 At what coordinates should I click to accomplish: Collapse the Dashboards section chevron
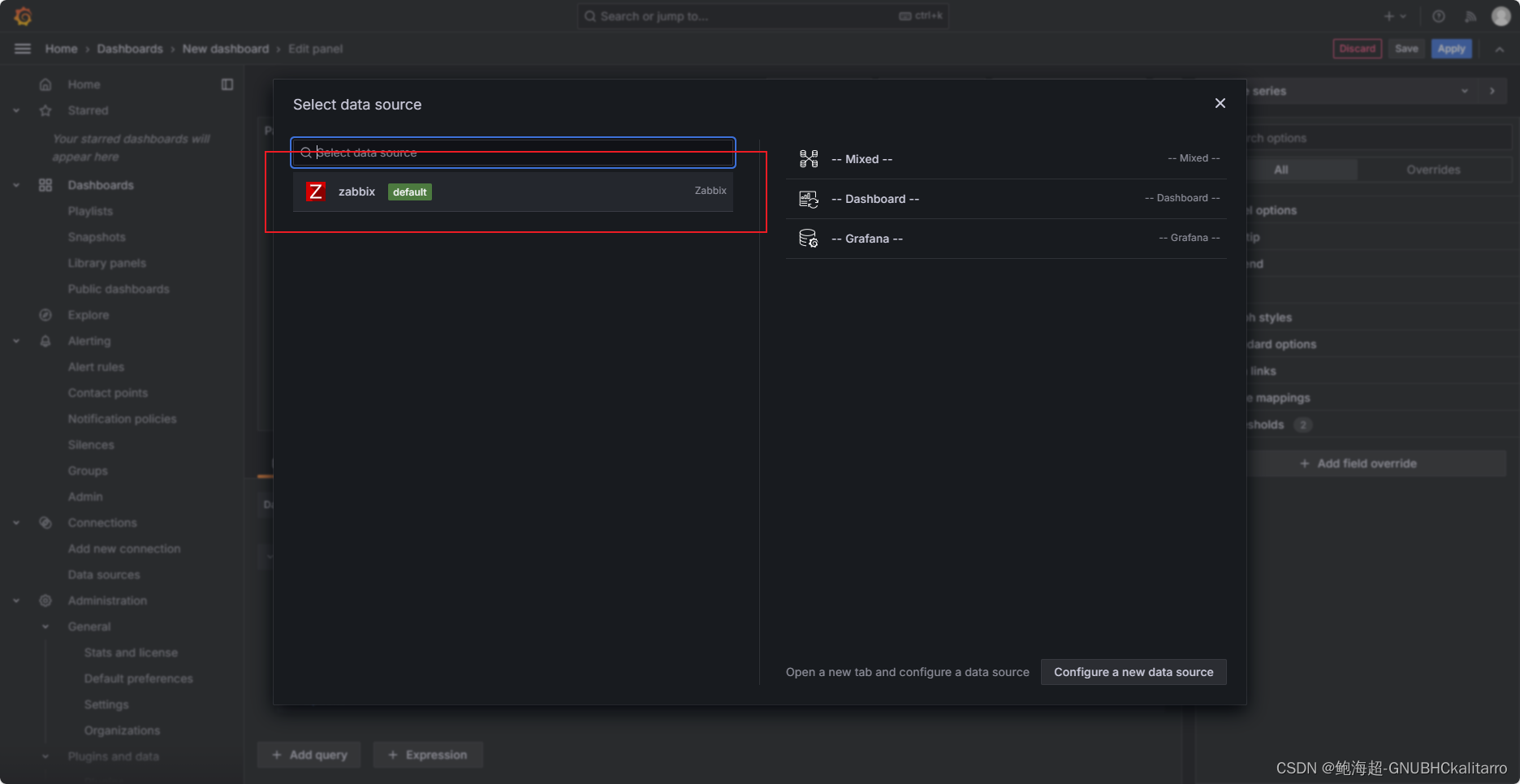click(x=16, y=185)
